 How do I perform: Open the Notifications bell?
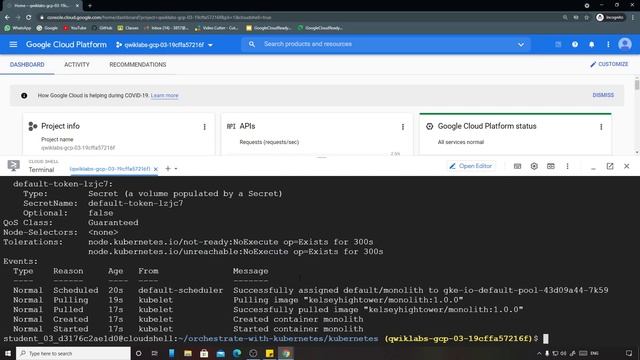[591, 44]
